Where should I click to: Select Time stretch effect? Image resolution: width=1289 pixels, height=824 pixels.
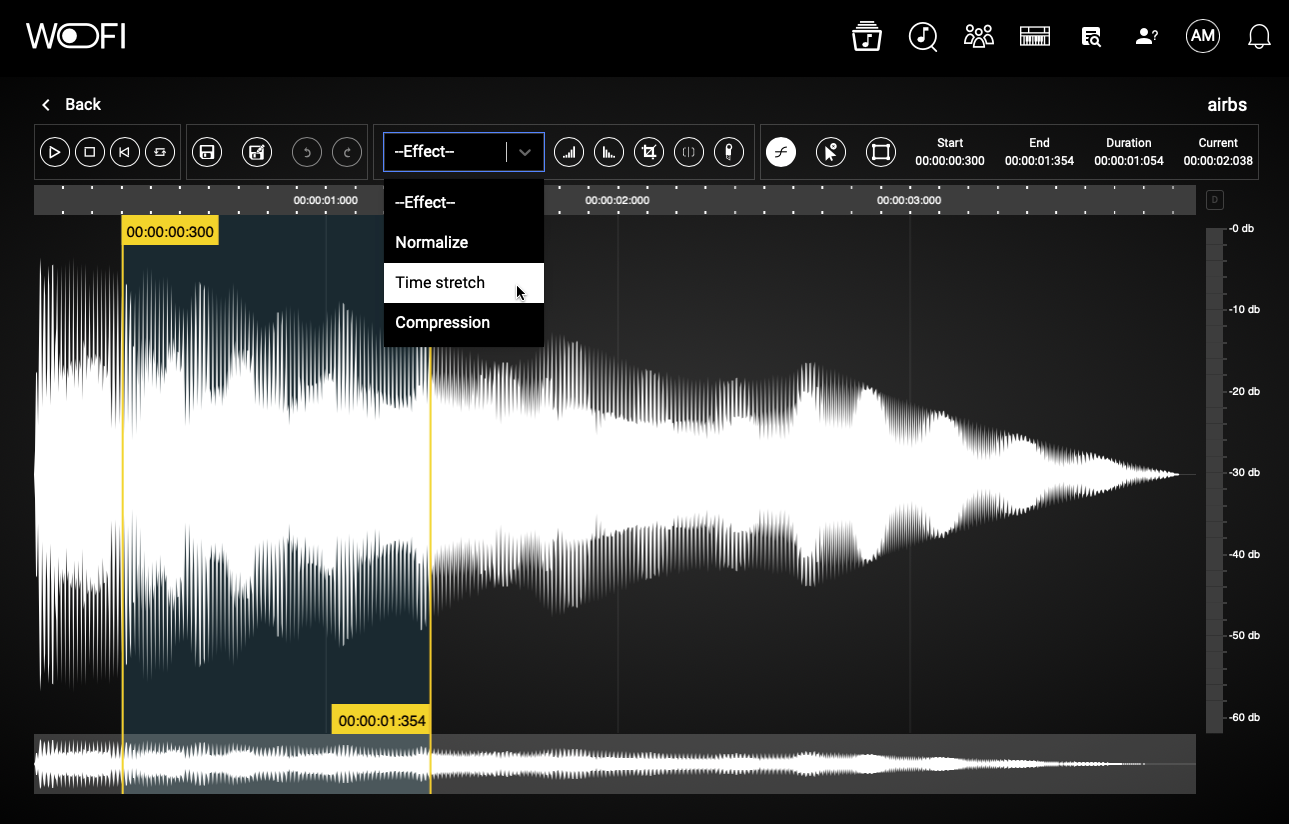click(x=464, y=282)
